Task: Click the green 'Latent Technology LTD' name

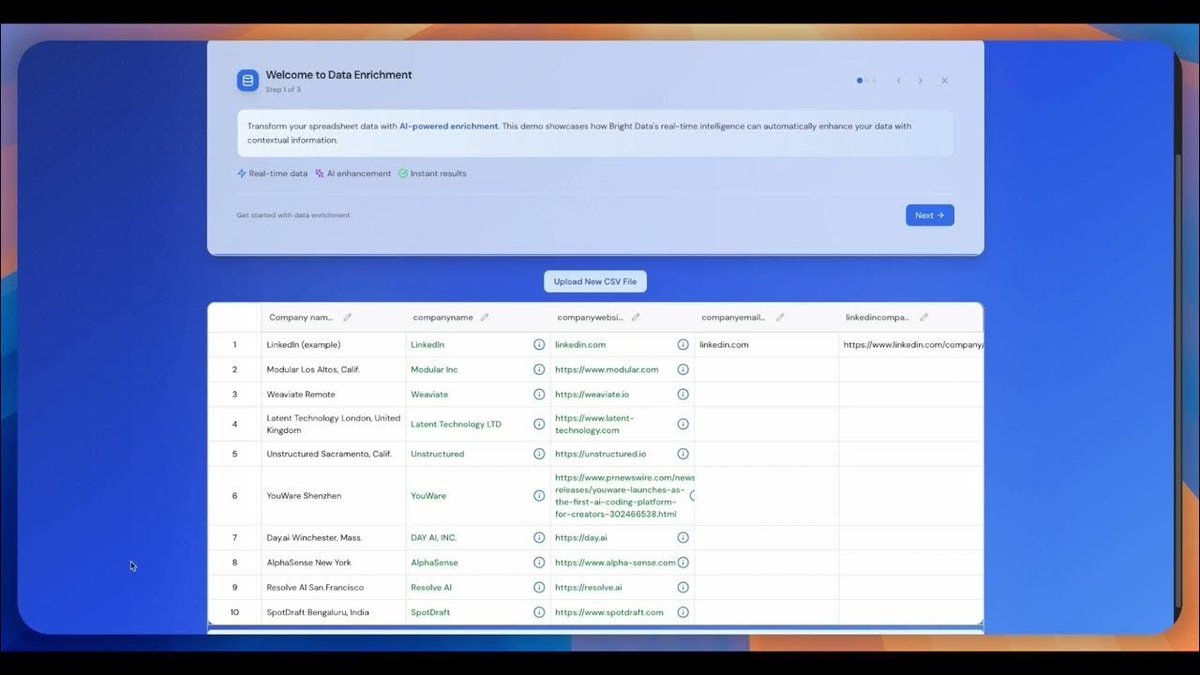Action: pos(456,424)
